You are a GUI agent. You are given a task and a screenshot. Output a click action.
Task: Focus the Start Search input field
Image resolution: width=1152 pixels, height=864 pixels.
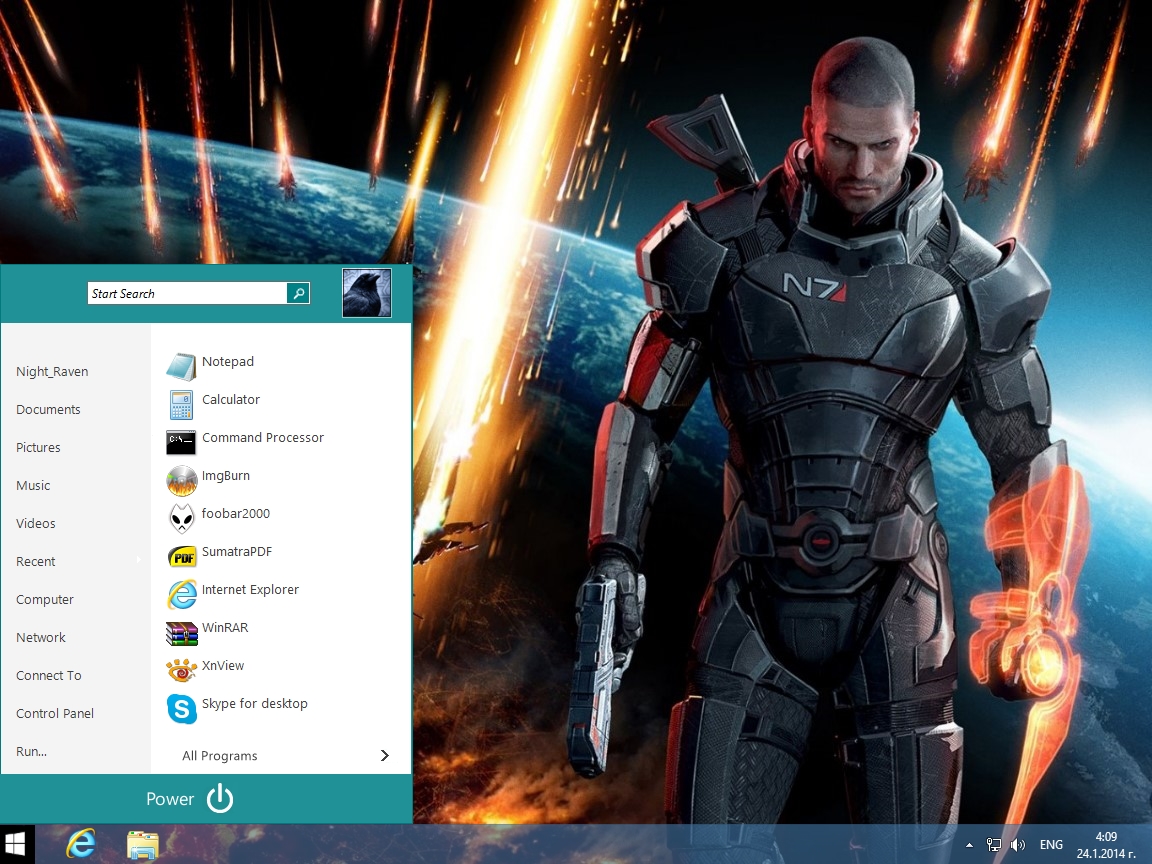(x=187, y=293)
